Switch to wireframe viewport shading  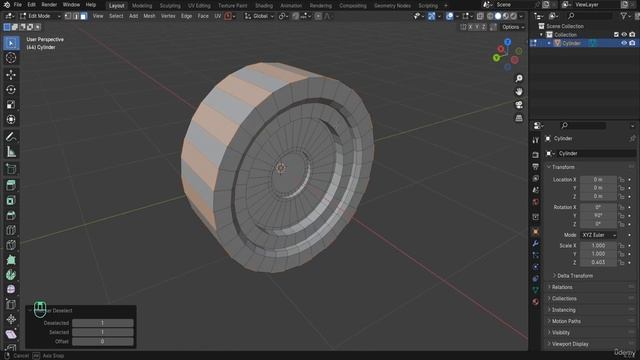(x=490, y=16)
